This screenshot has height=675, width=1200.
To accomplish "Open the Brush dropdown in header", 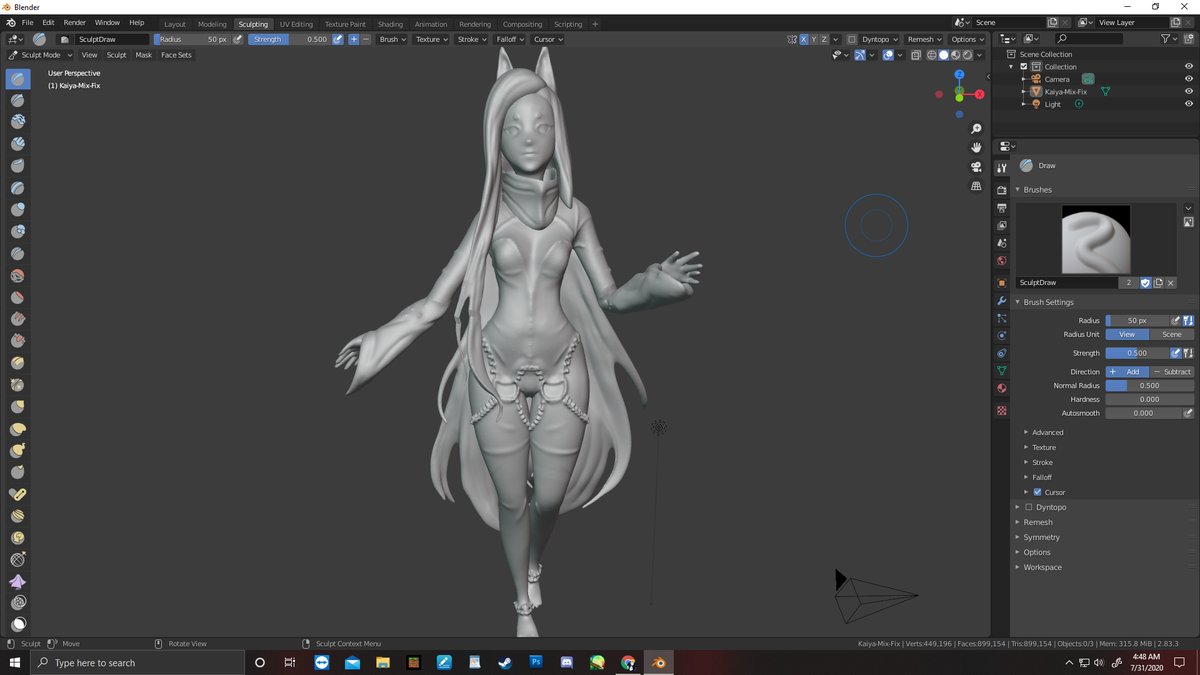I will [392, 39].
